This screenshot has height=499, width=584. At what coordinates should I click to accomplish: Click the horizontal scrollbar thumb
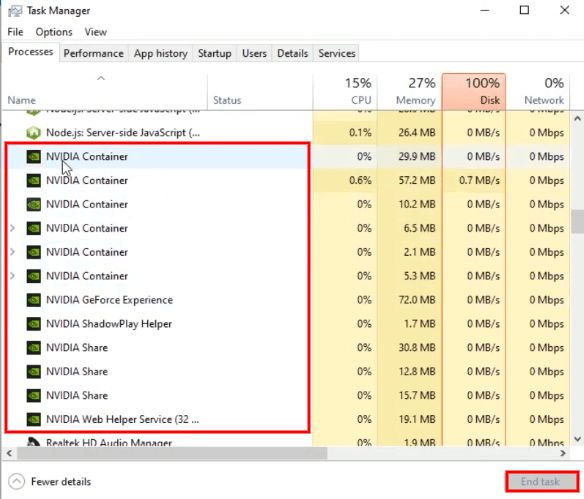[172, 453]
